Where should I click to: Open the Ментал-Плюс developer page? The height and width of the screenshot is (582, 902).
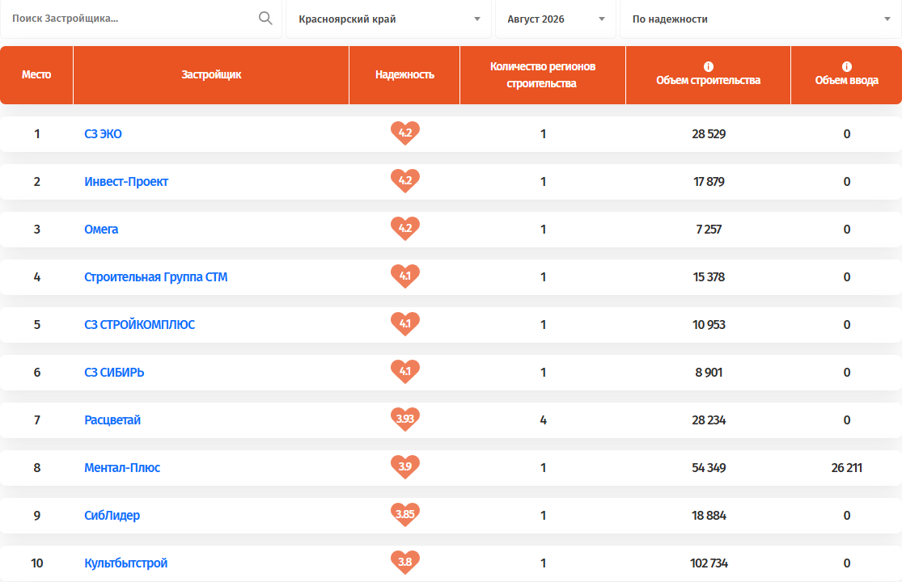coord(122,468)
